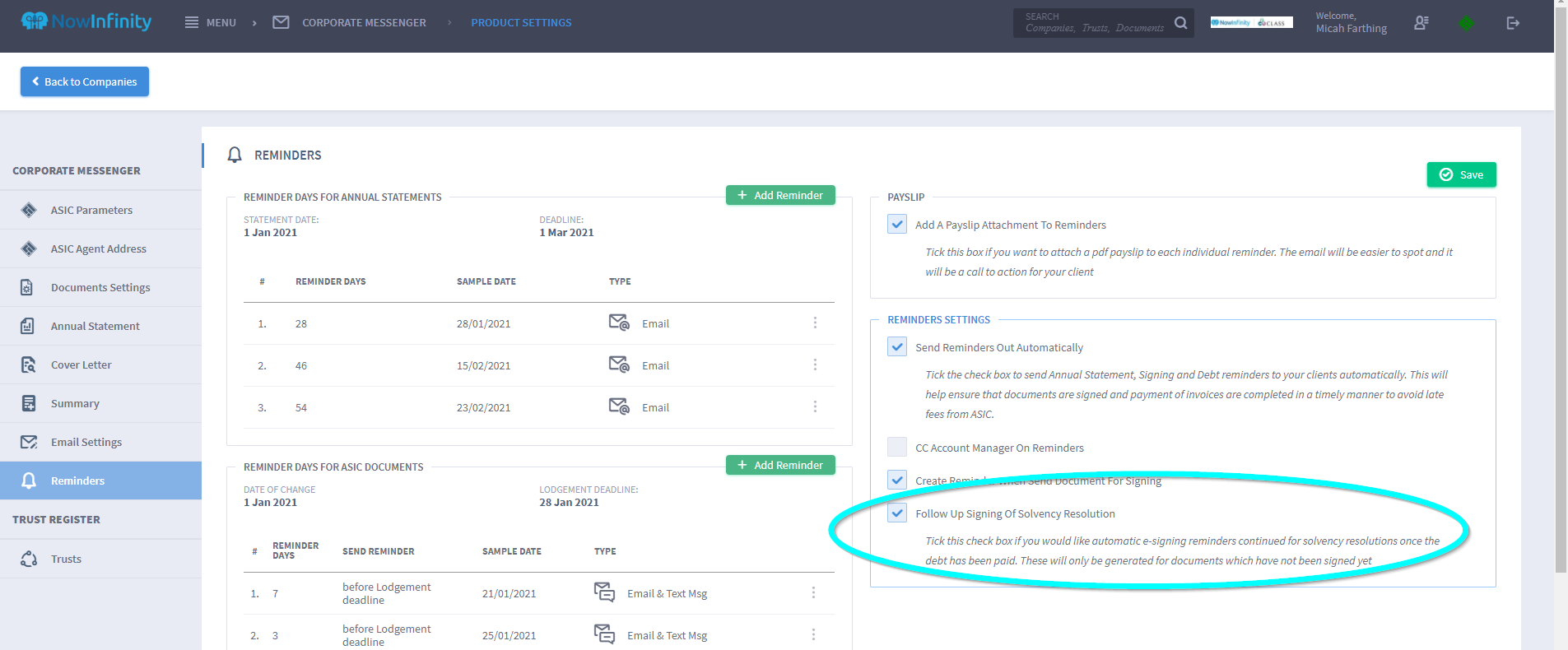Screen dimensions: 1568x650
Task: Add Reminder for annual statements
Action: point(780,195)
